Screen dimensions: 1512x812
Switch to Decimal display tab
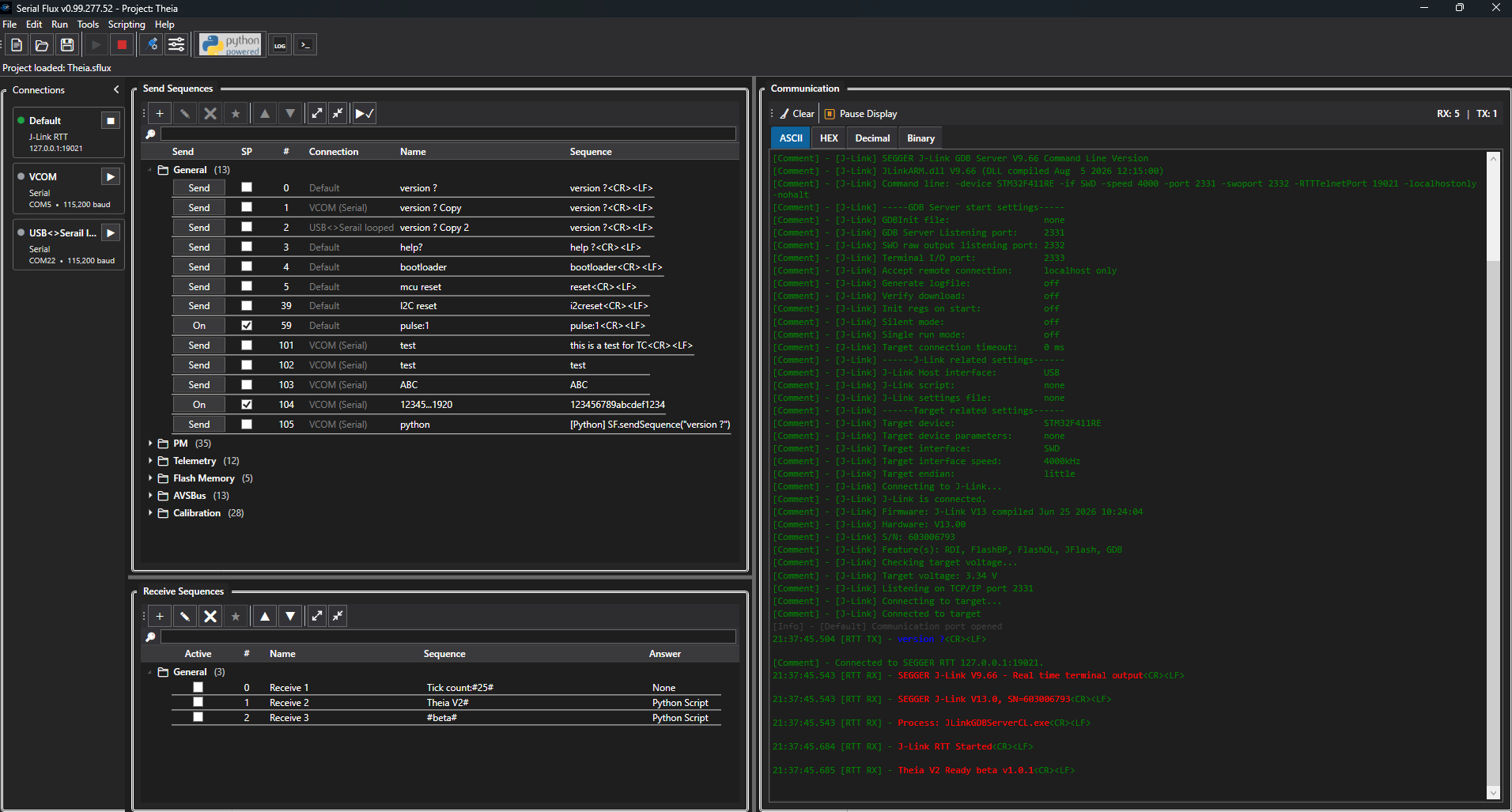[872, 138]
